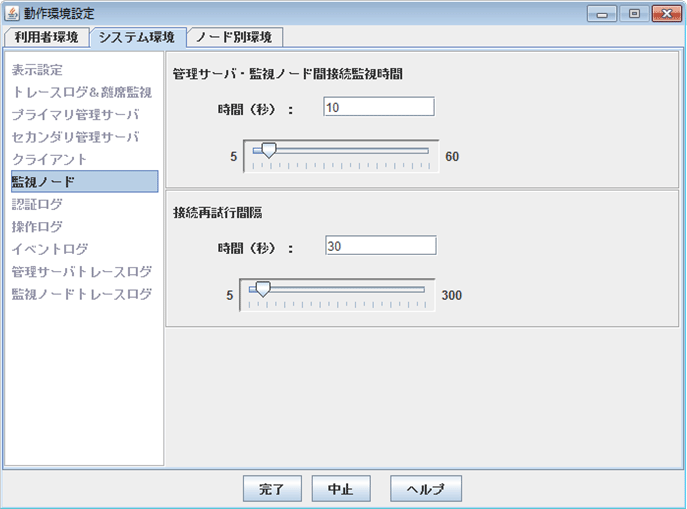Select トレースログ&離席監視 item
687x509 pixels.
(x=82, y=92)
